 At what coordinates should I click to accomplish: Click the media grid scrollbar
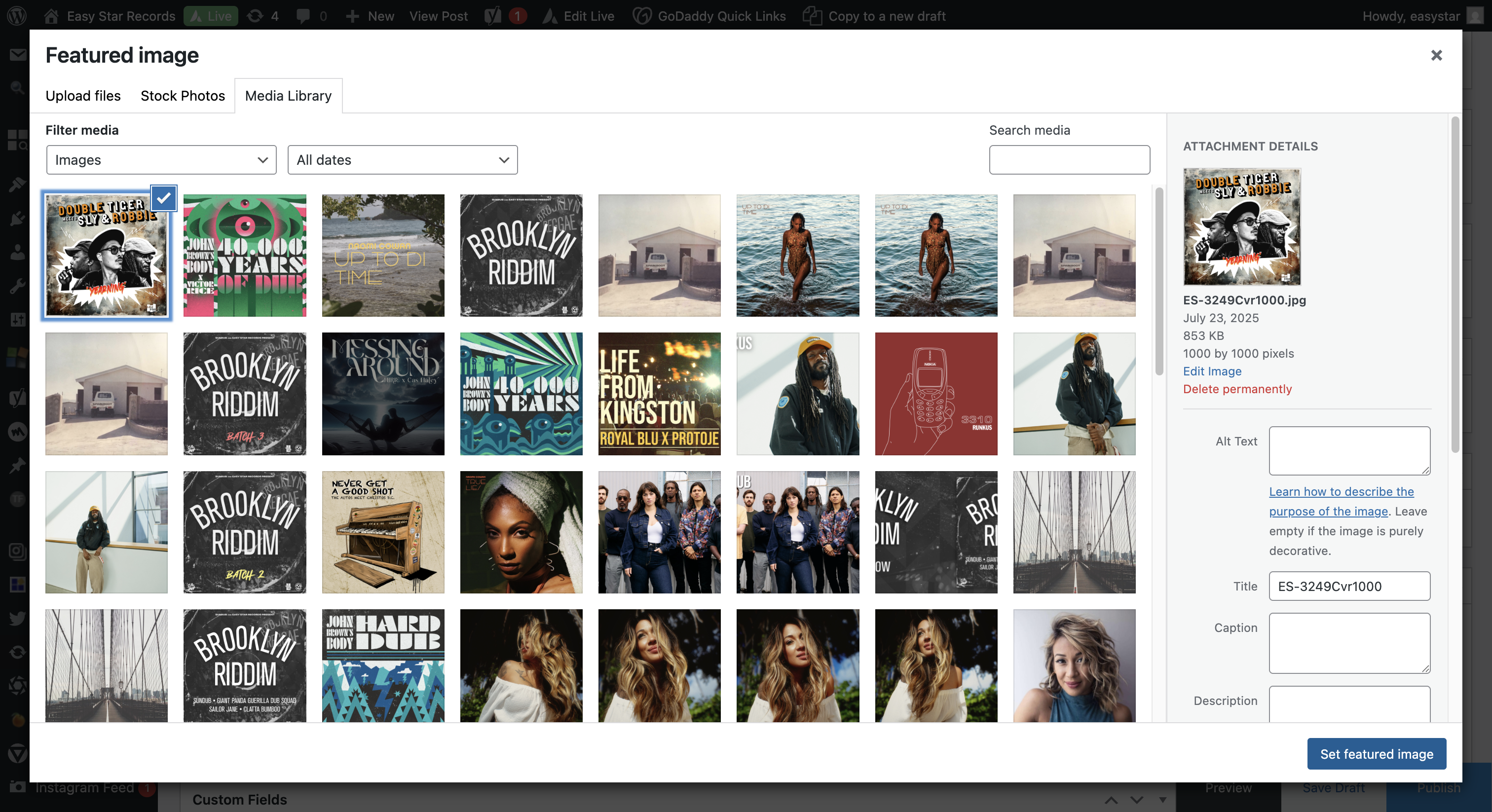tap(1159, 281)
